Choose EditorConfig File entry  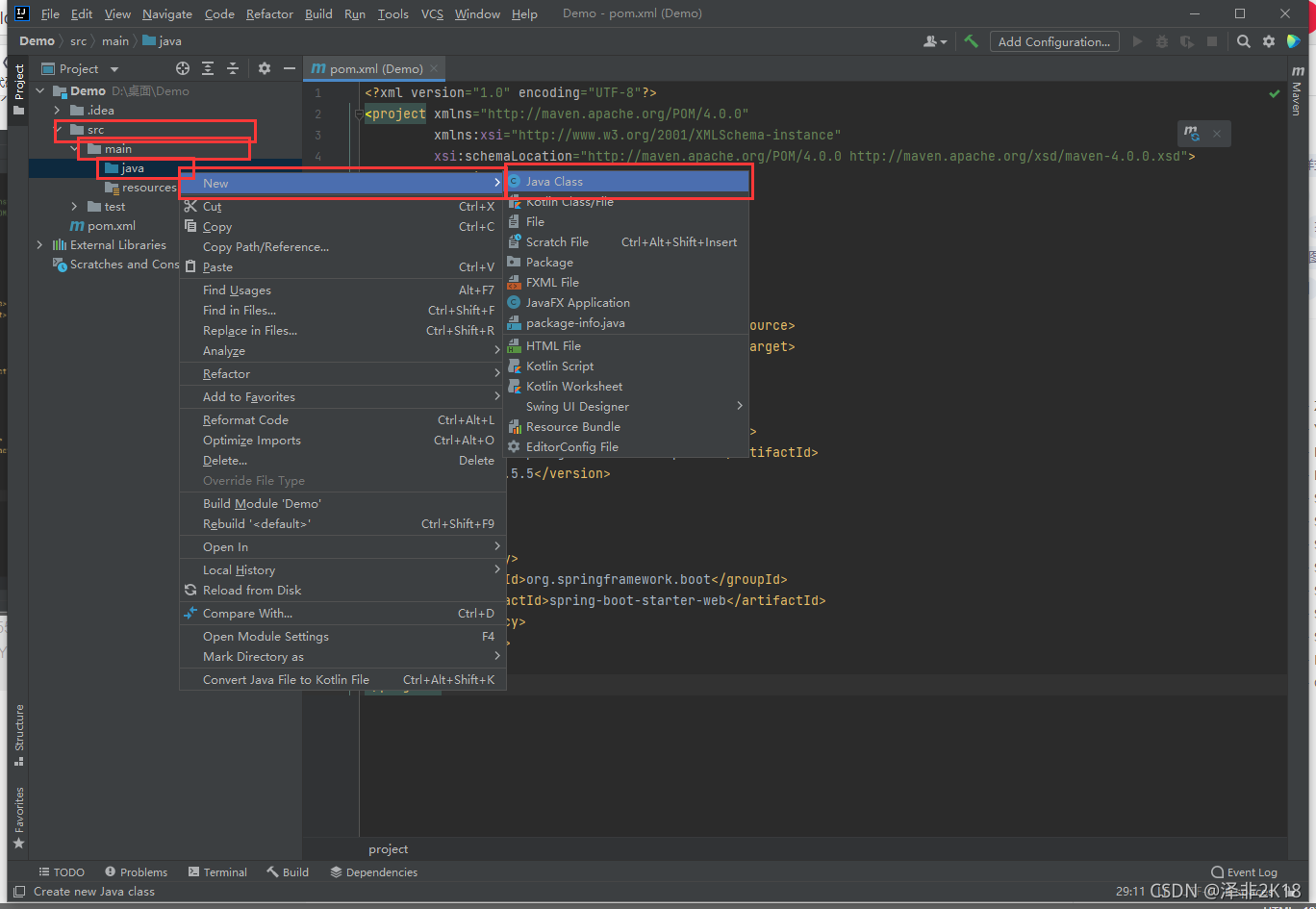pyautogui.click(x=627, y=447)
